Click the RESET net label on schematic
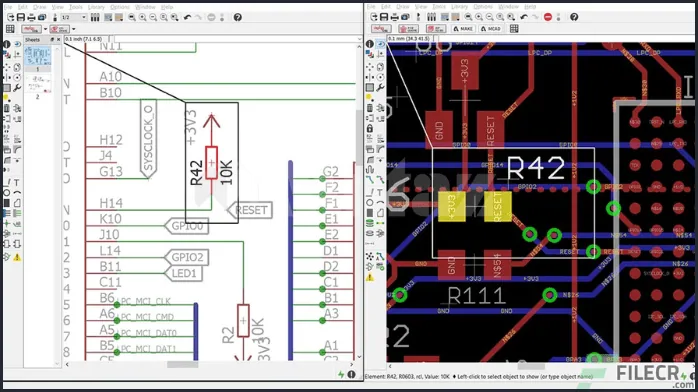This screenshot has width=698, height=392. pyautogui.click(x=250, y=210)
